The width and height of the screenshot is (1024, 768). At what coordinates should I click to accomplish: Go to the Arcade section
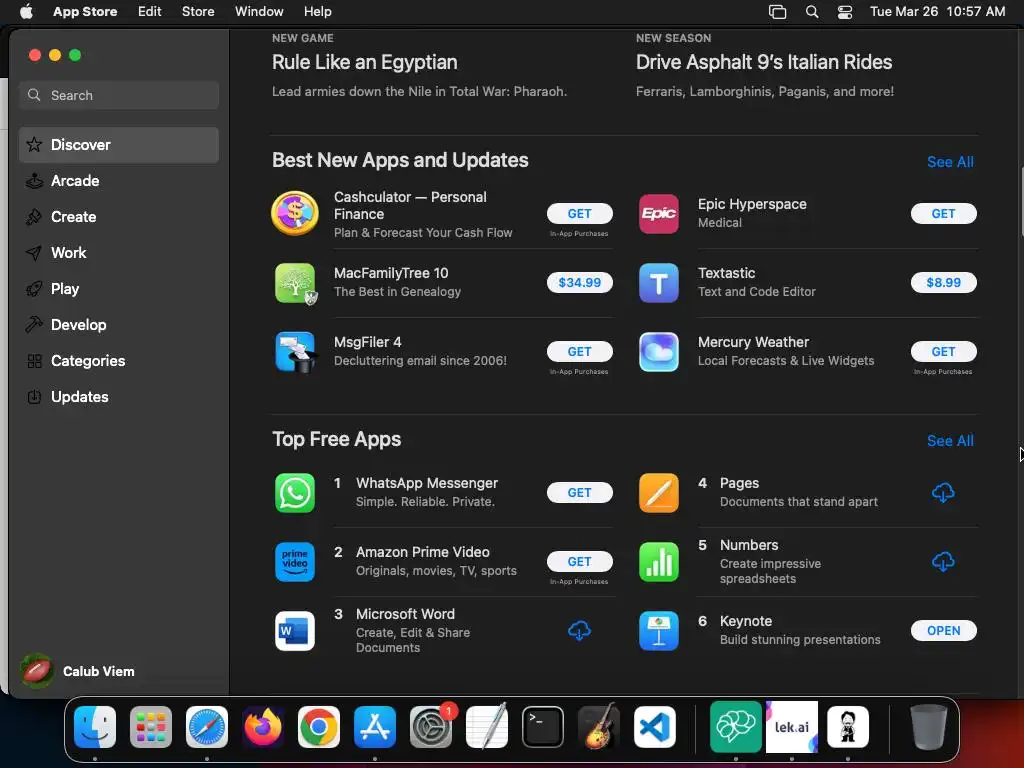(x=119, y=181)
